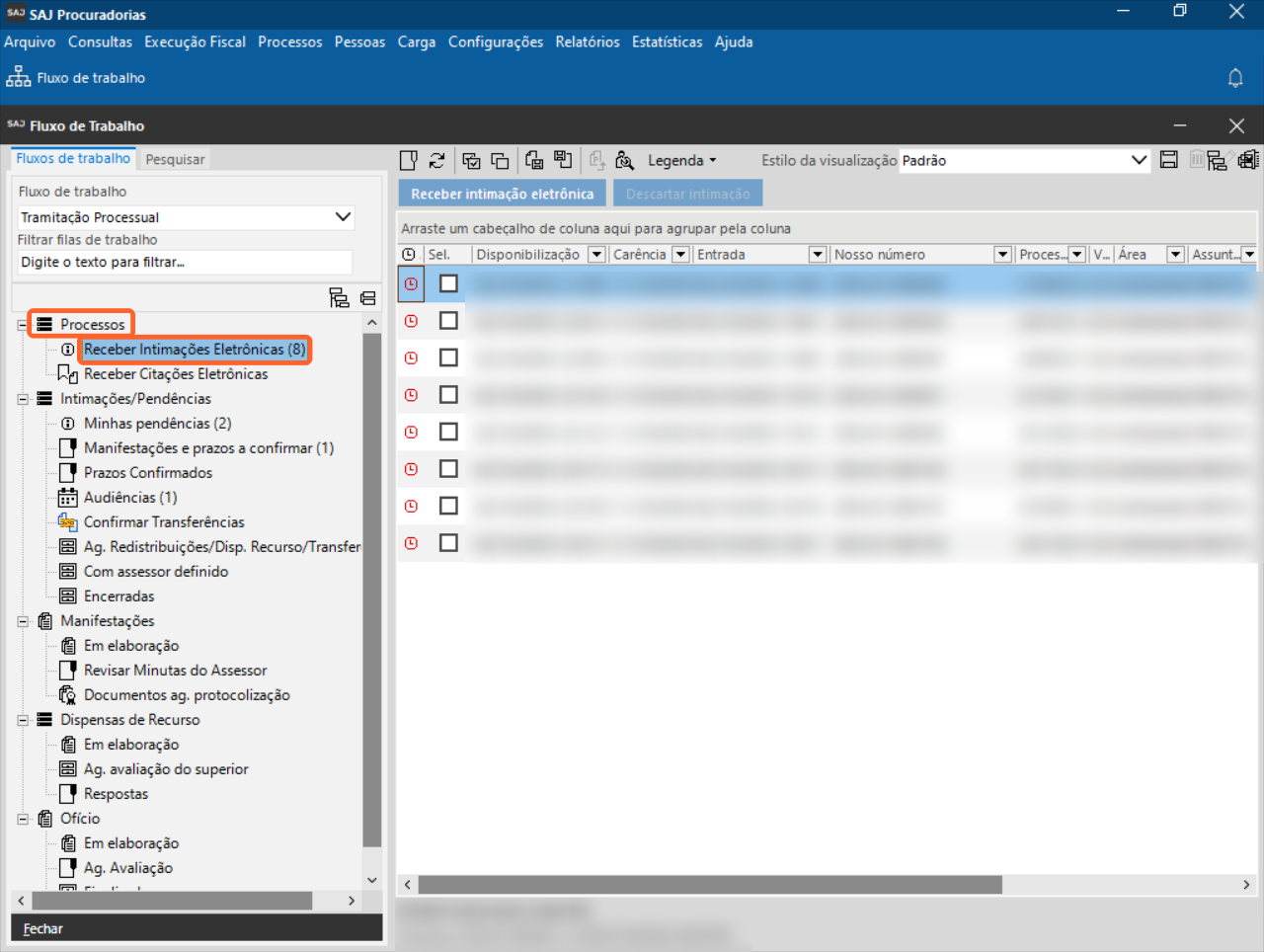Collapse the Intimações/Pendências tree node
This screenshot has width=1264, height=952.
[23, 399]
